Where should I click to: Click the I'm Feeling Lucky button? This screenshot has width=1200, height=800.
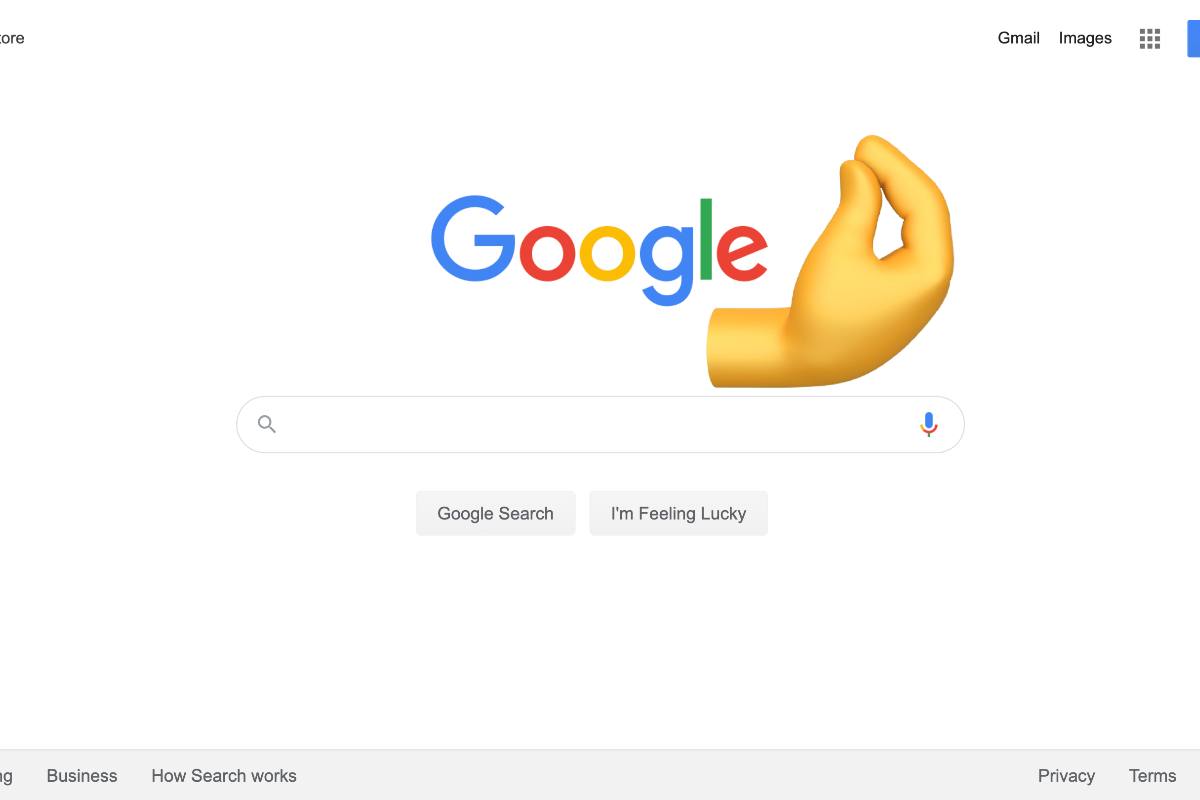point(679,513)
